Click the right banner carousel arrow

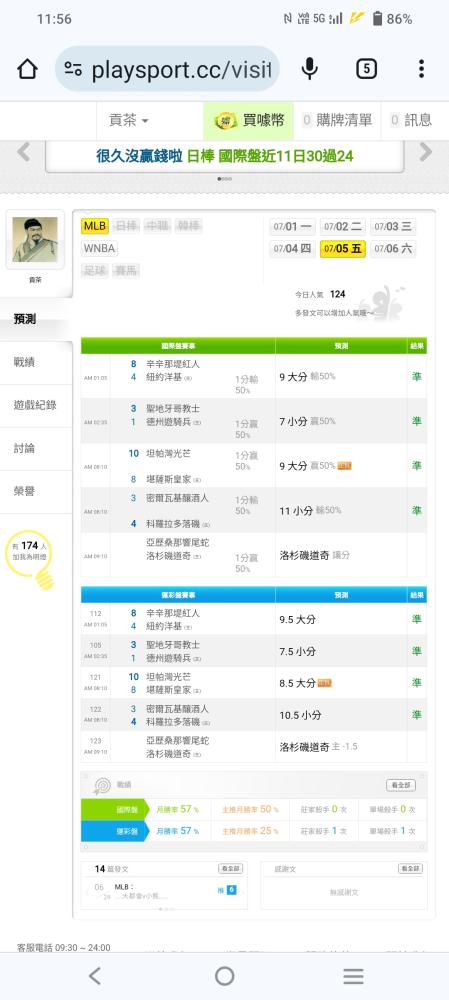[425, 152]
